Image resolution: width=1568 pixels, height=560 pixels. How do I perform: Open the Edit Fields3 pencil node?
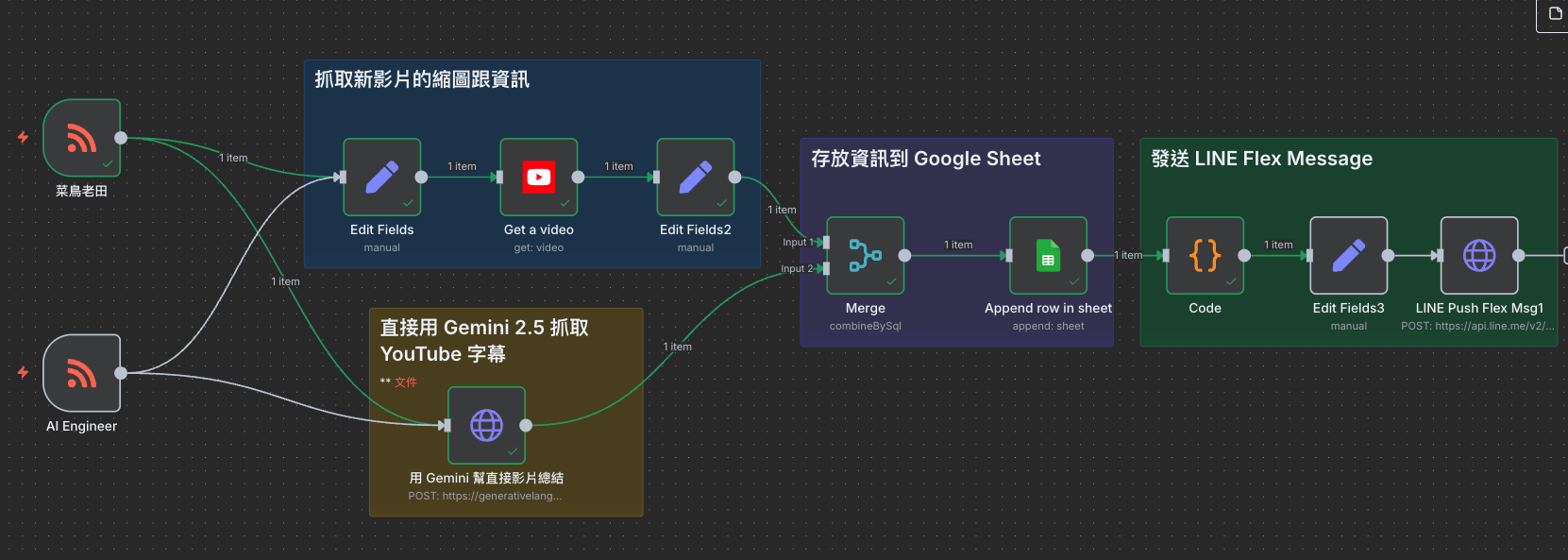tap(1349, 256)
